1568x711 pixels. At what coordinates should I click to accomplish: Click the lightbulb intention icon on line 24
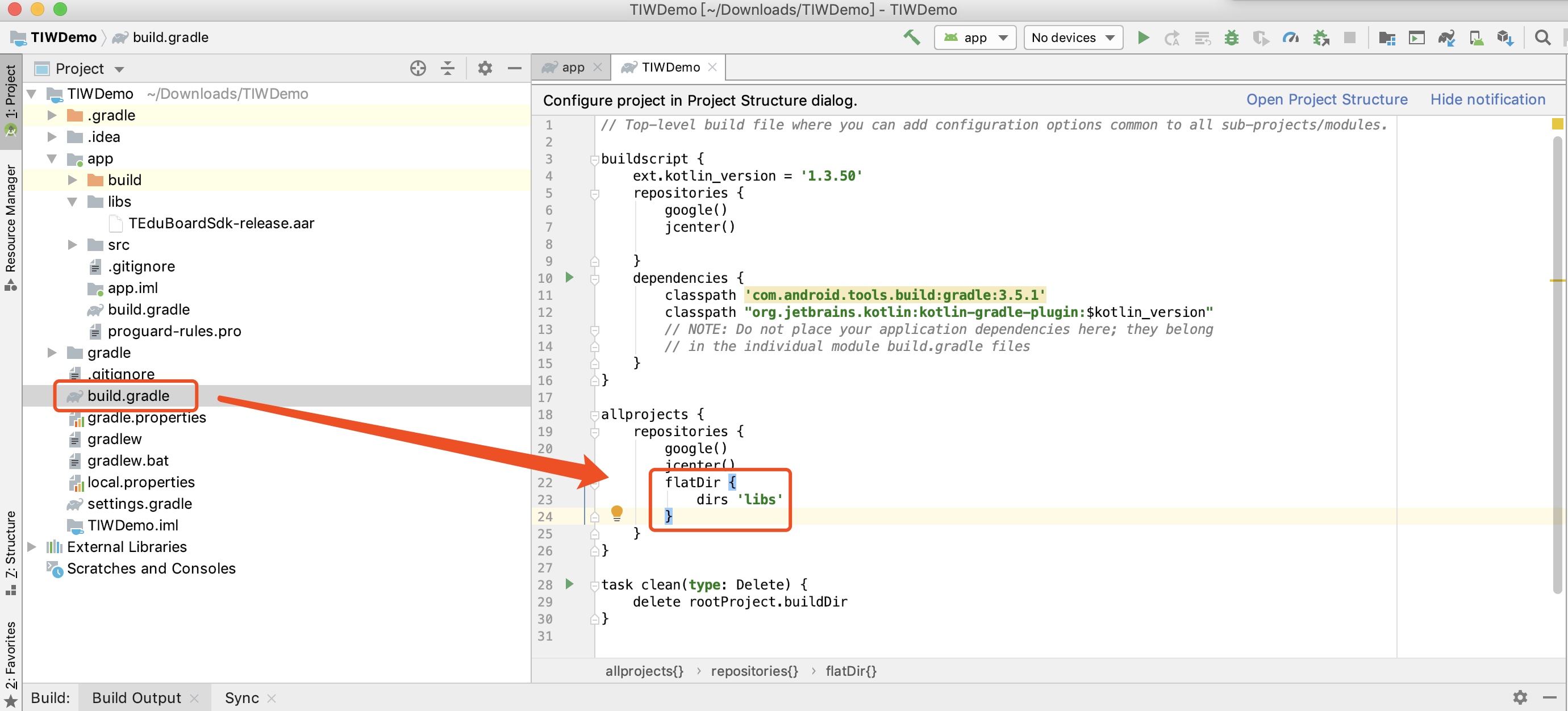pos(616,513)
